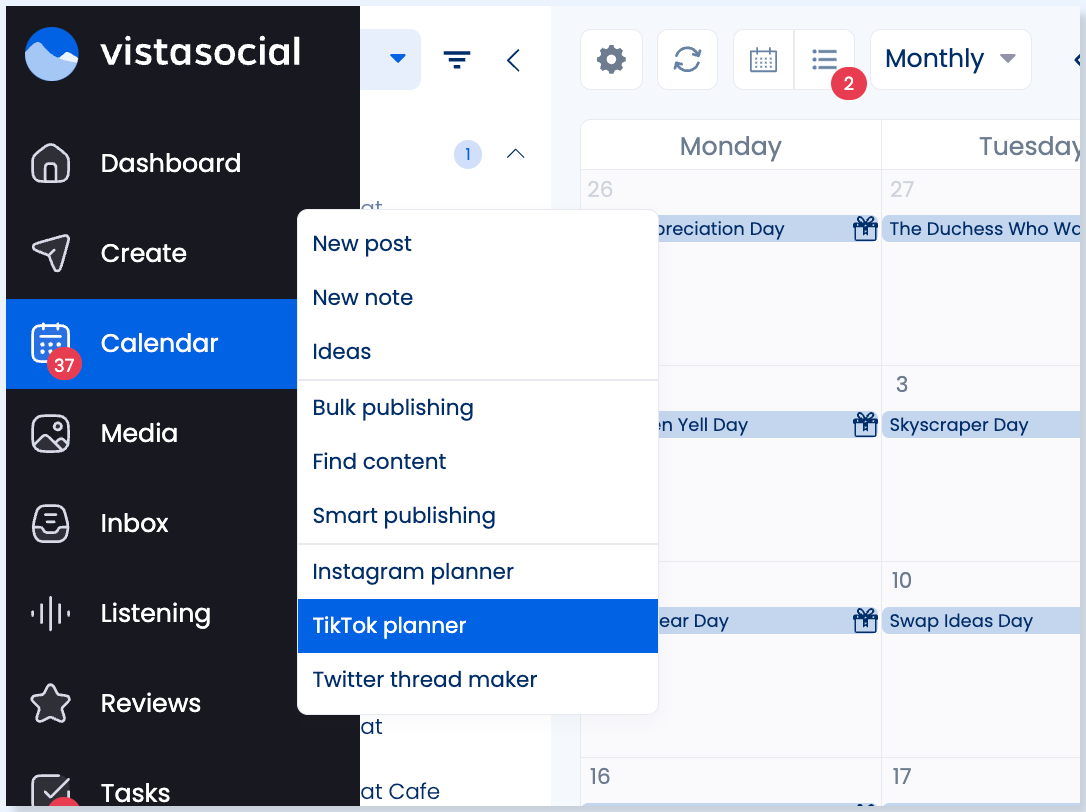Viewport: 1086px width, 812px height.
Task: Open the Inbox tray icon
Action: pyautogui.click(x=51, y=523)
